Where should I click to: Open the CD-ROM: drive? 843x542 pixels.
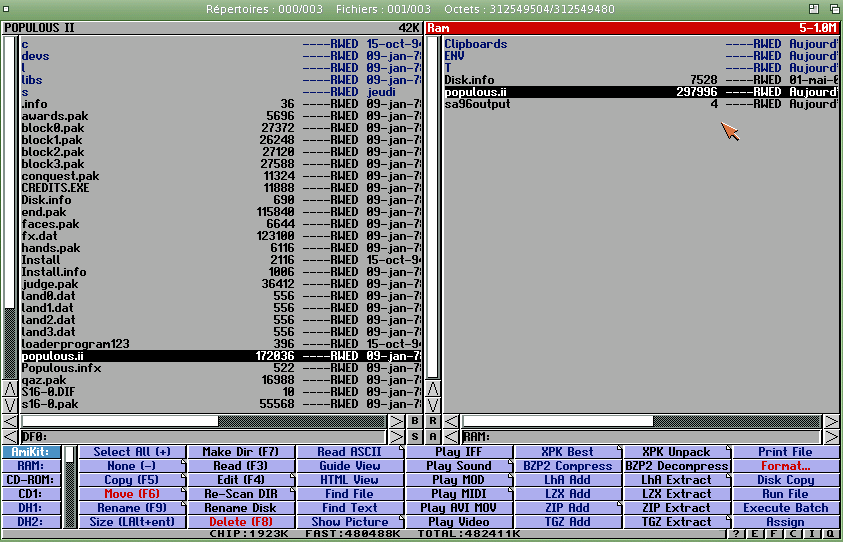[x=31, y=480]
